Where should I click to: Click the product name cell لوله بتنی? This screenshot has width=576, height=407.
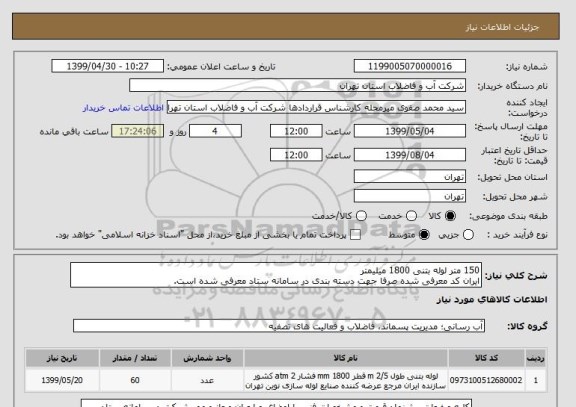click(346, 381)
